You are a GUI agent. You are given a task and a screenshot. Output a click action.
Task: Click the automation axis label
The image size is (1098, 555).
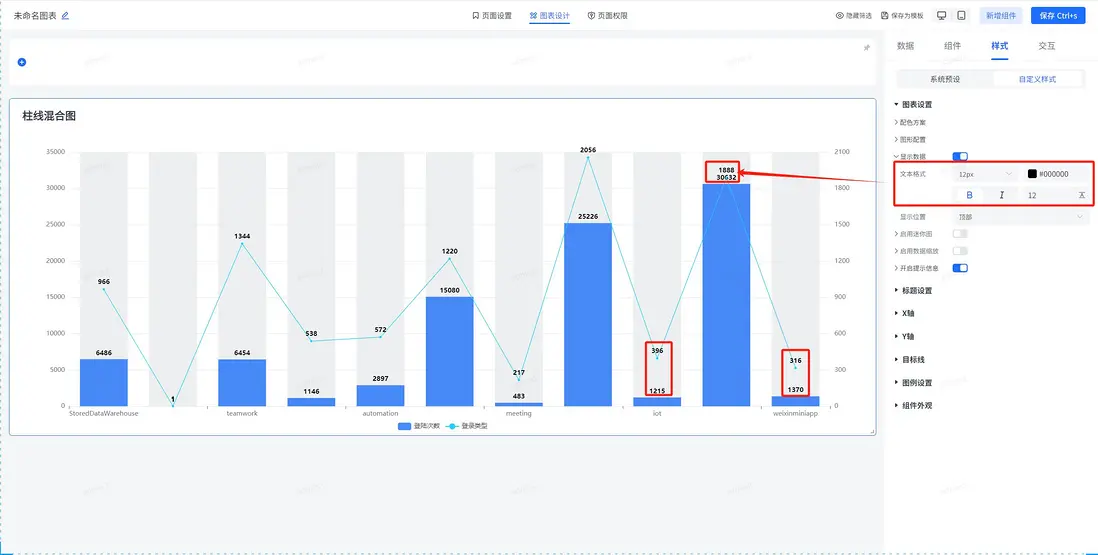(x=380, y=414)
